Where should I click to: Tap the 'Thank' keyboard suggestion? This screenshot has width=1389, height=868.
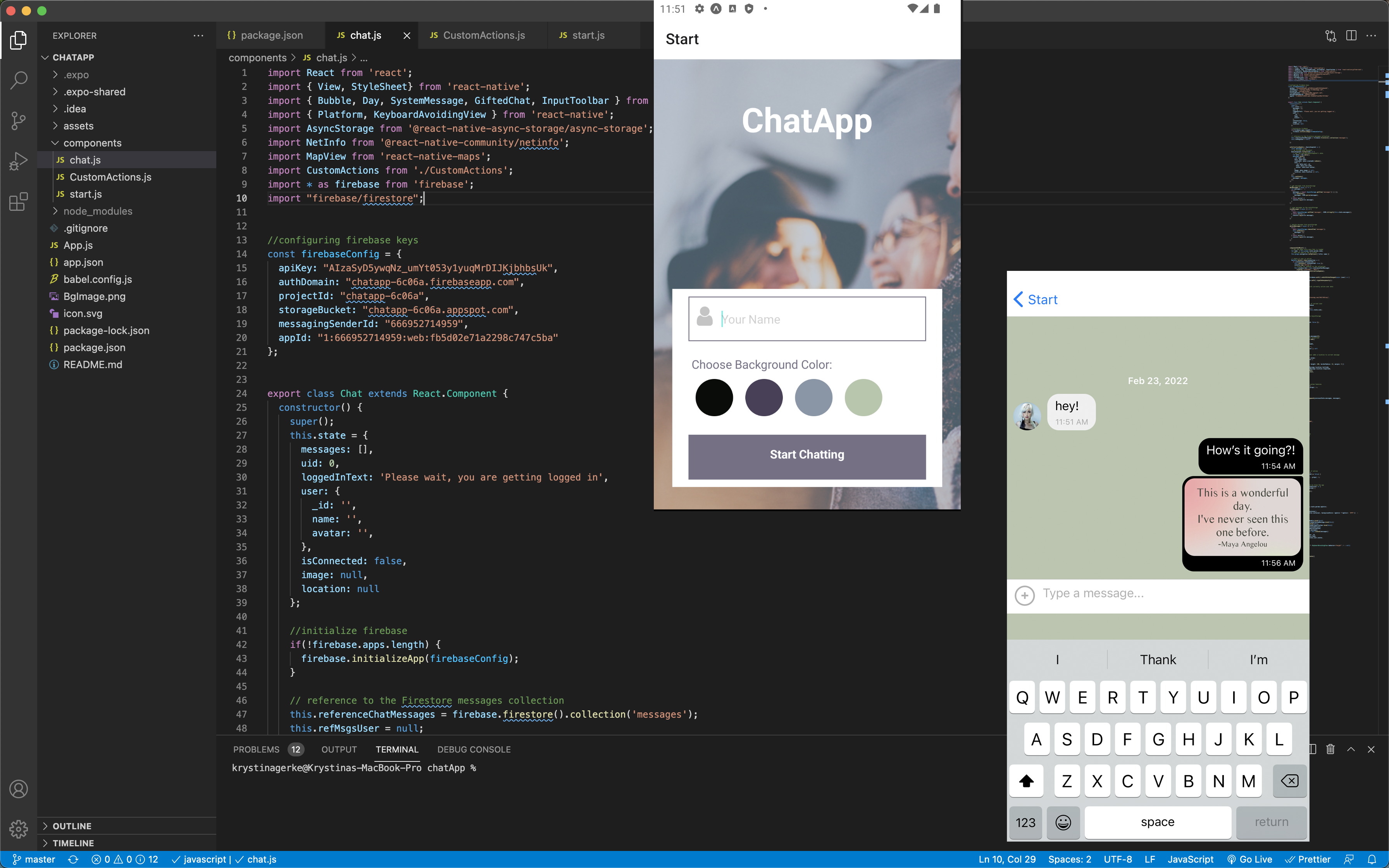(1158, 660)
